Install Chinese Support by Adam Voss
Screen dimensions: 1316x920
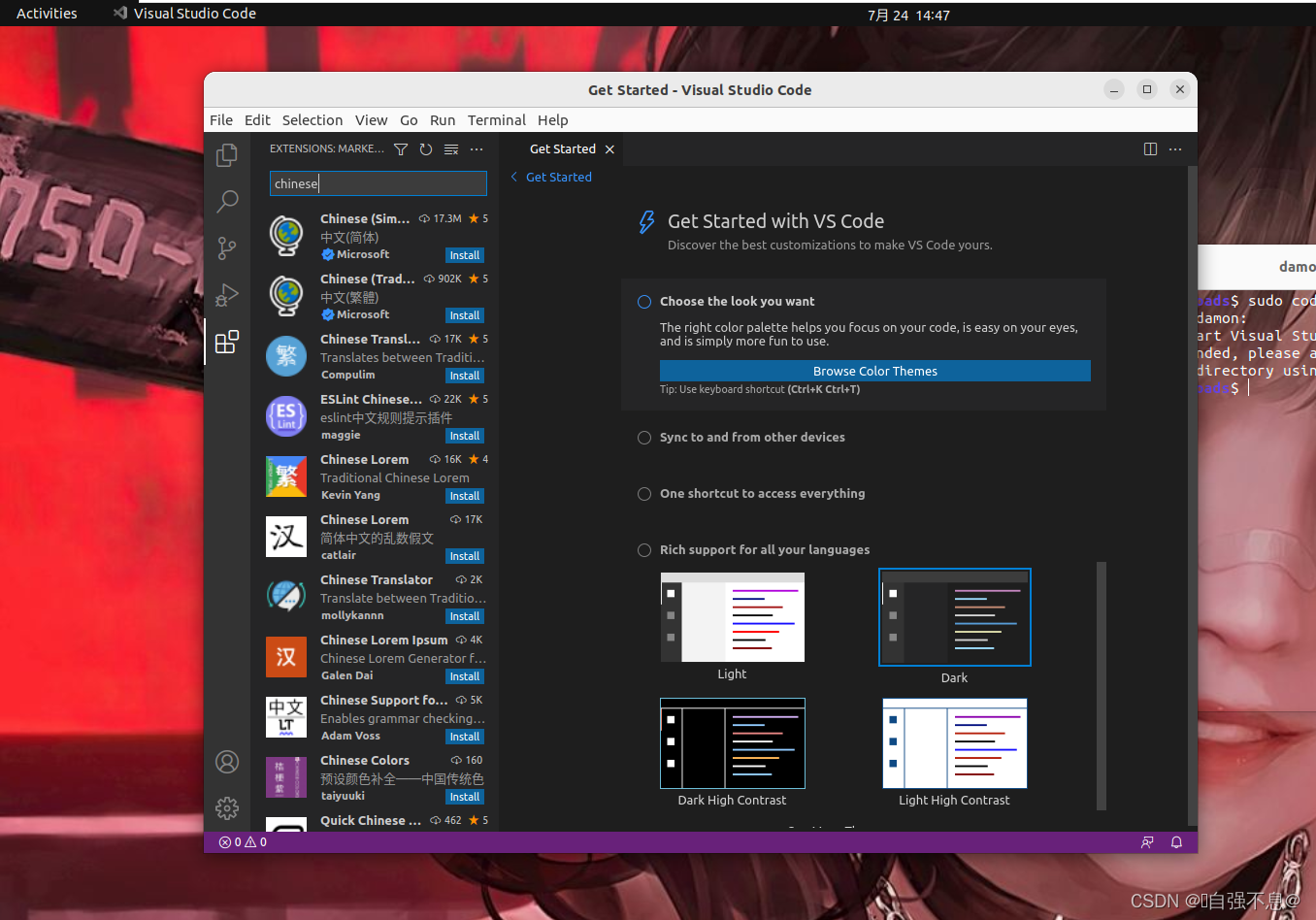click(x=465, y=737)
